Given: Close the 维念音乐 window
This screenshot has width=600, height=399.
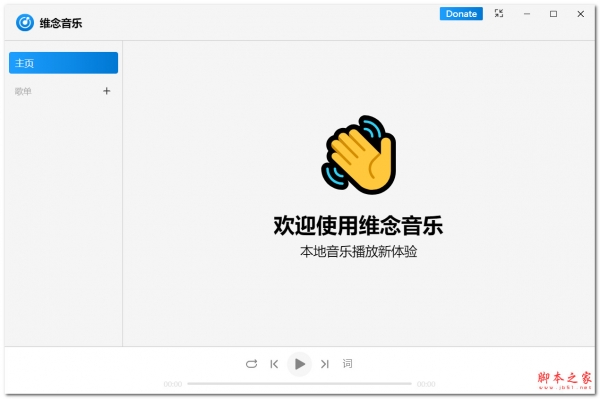Looking at the screenshot, I should click(580, 14).
